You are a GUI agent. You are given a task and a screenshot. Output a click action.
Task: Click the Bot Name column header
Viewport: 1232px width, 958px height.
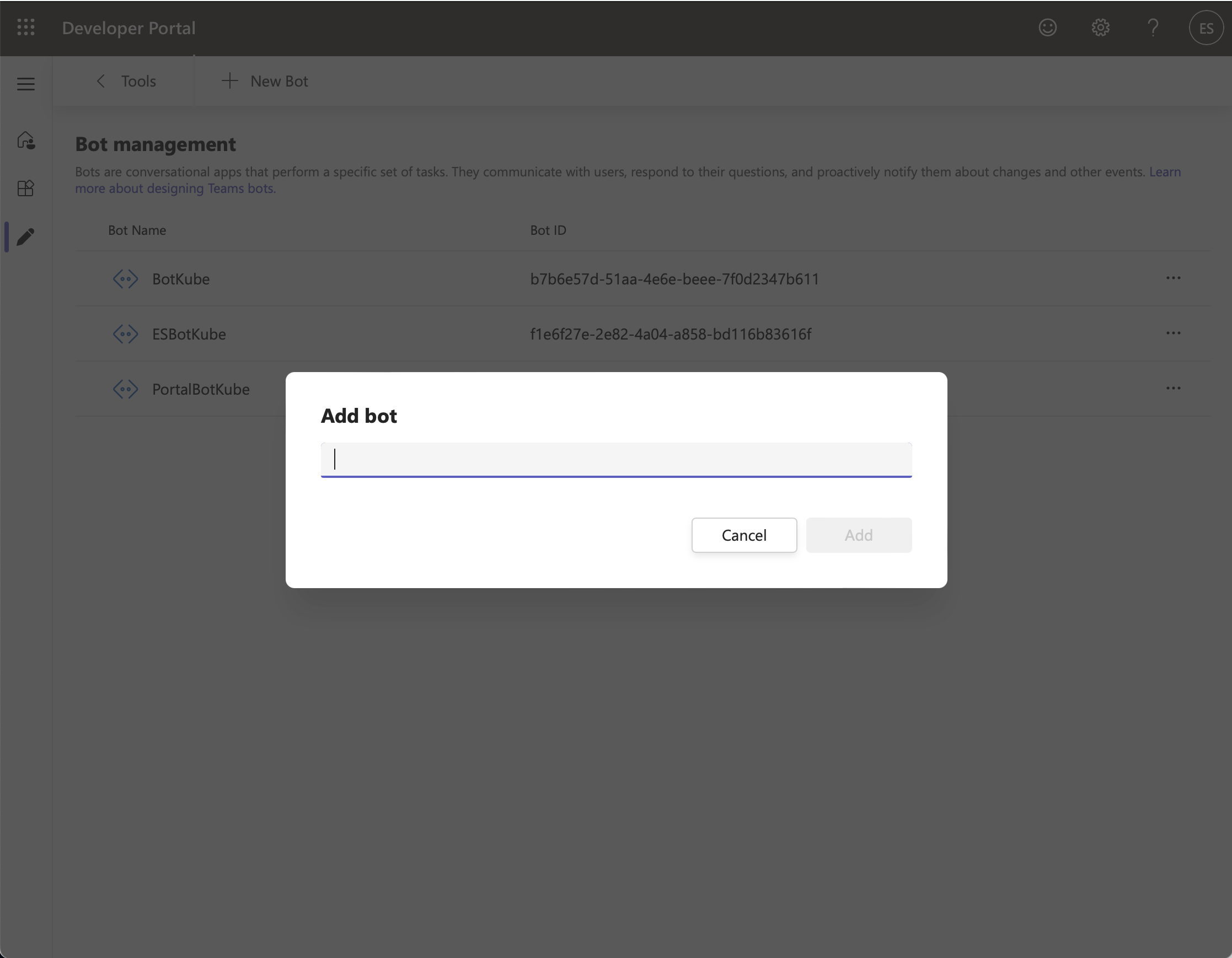137,230
